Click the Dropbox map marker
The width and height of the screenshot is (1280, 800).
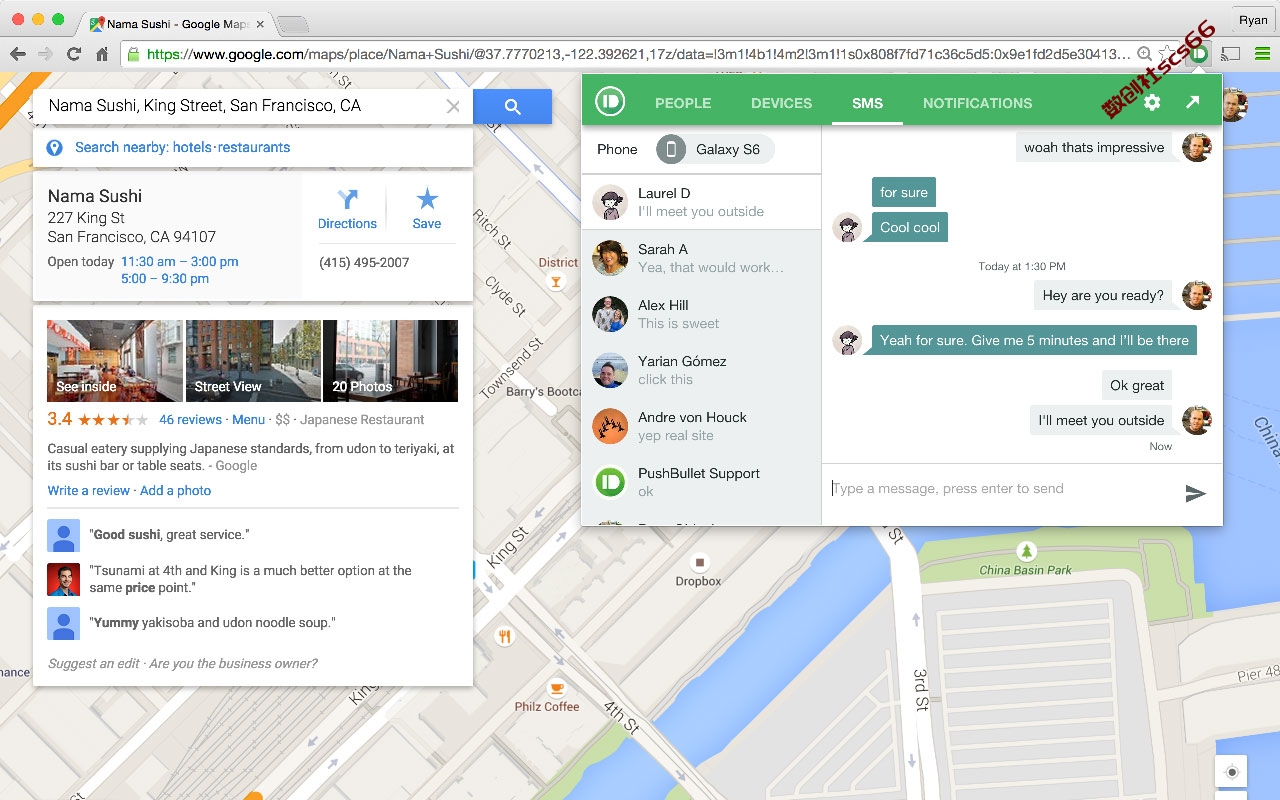[x=699, y=562]
